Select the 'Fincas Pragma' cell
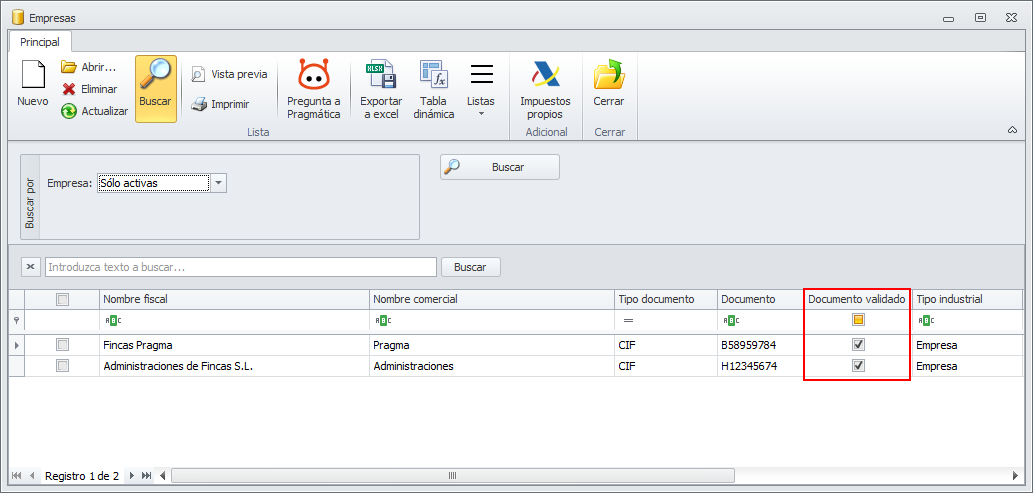The height and width of the screenshot is (493, 1033). pyautogui.click(x=234, y=345)
